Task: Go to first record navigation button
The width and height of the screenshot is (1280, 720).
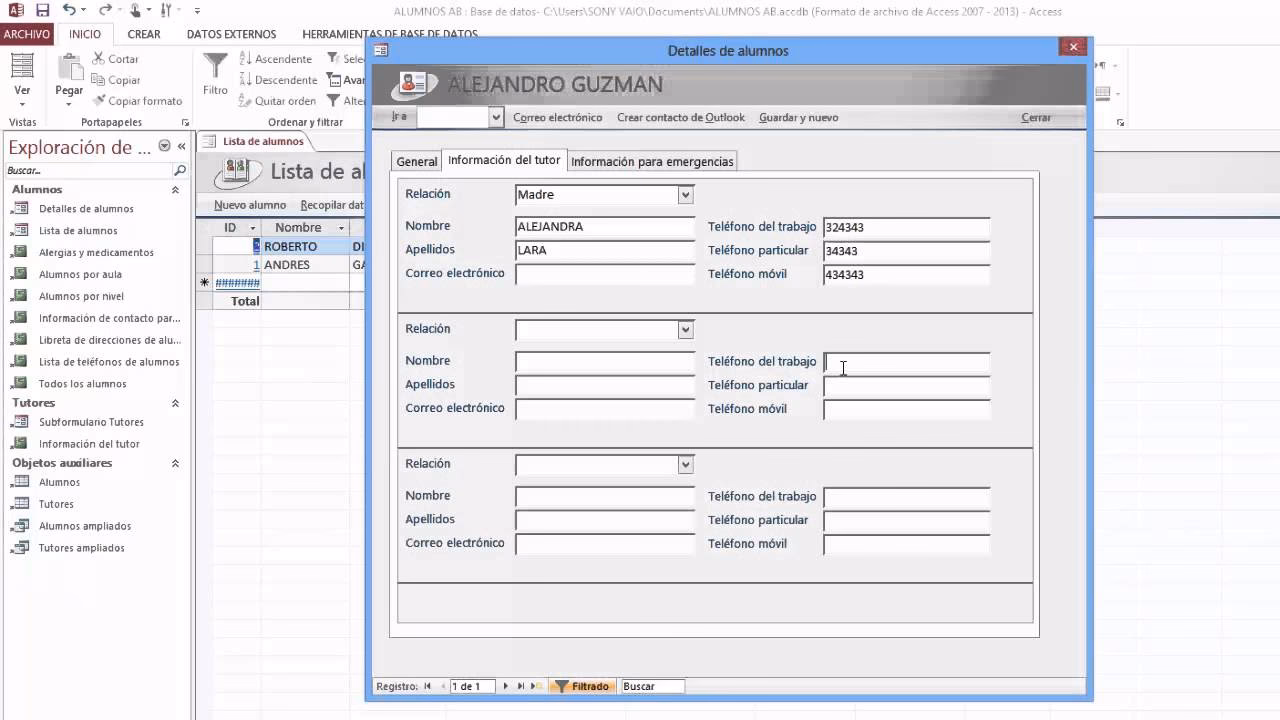Action: tap(428, 686)
